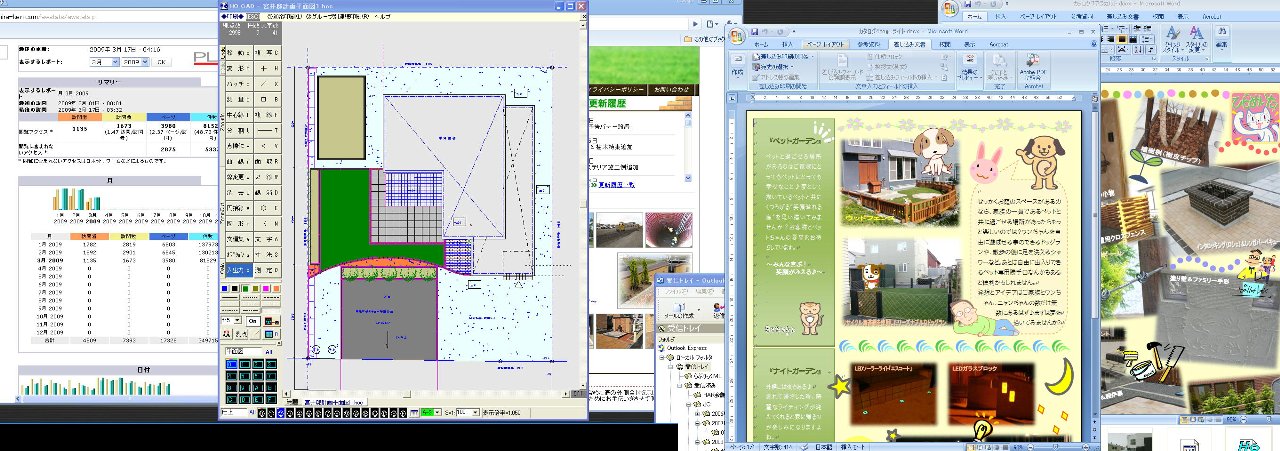Screen dimensions: 1280x451
Task: Open 宛先の選択 dropdown in Word ribbon
Action: tap(773, 67)
